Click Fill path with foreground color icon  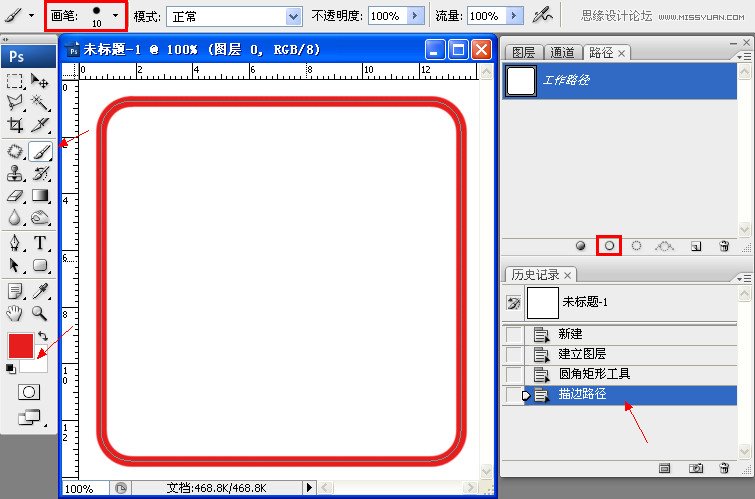coord(581,246)
